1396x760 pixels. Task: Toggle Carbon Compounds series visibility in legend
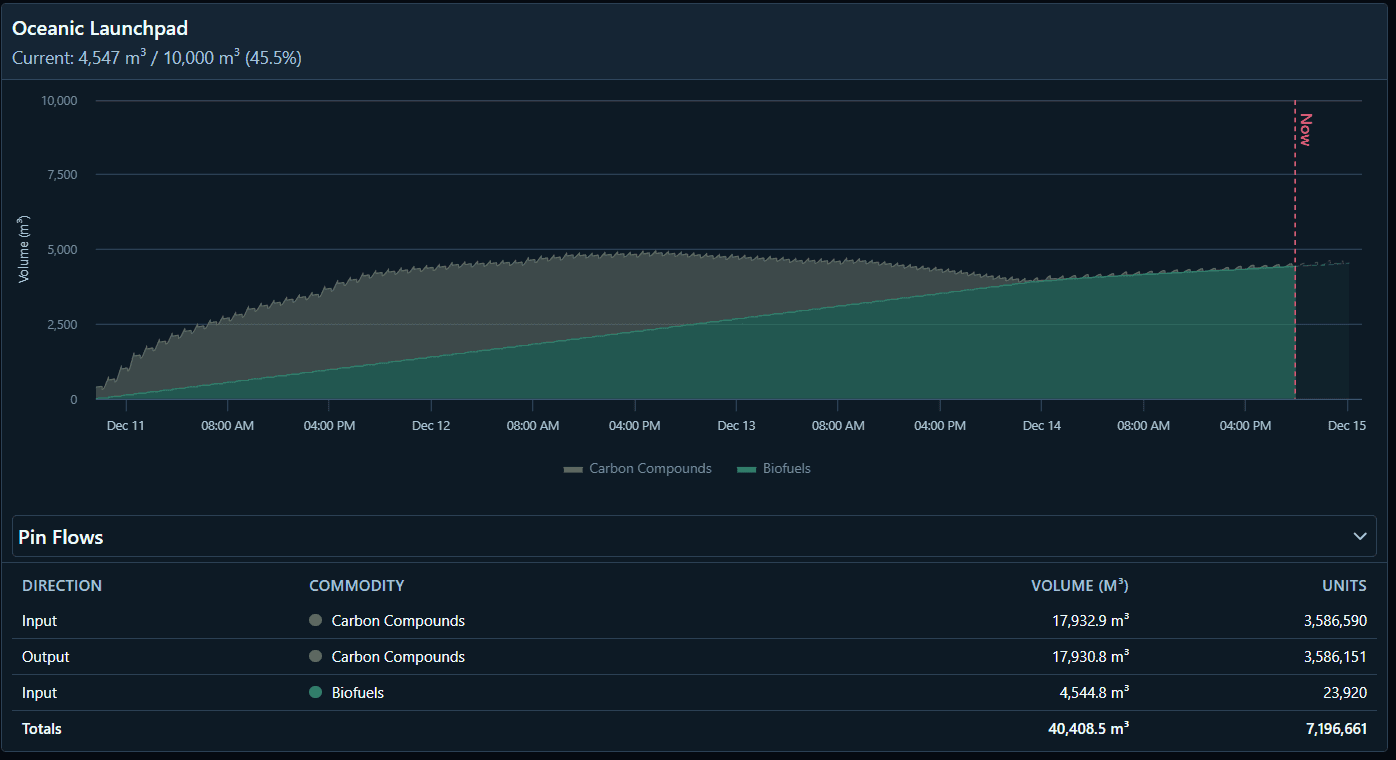[x=637, y=468]
